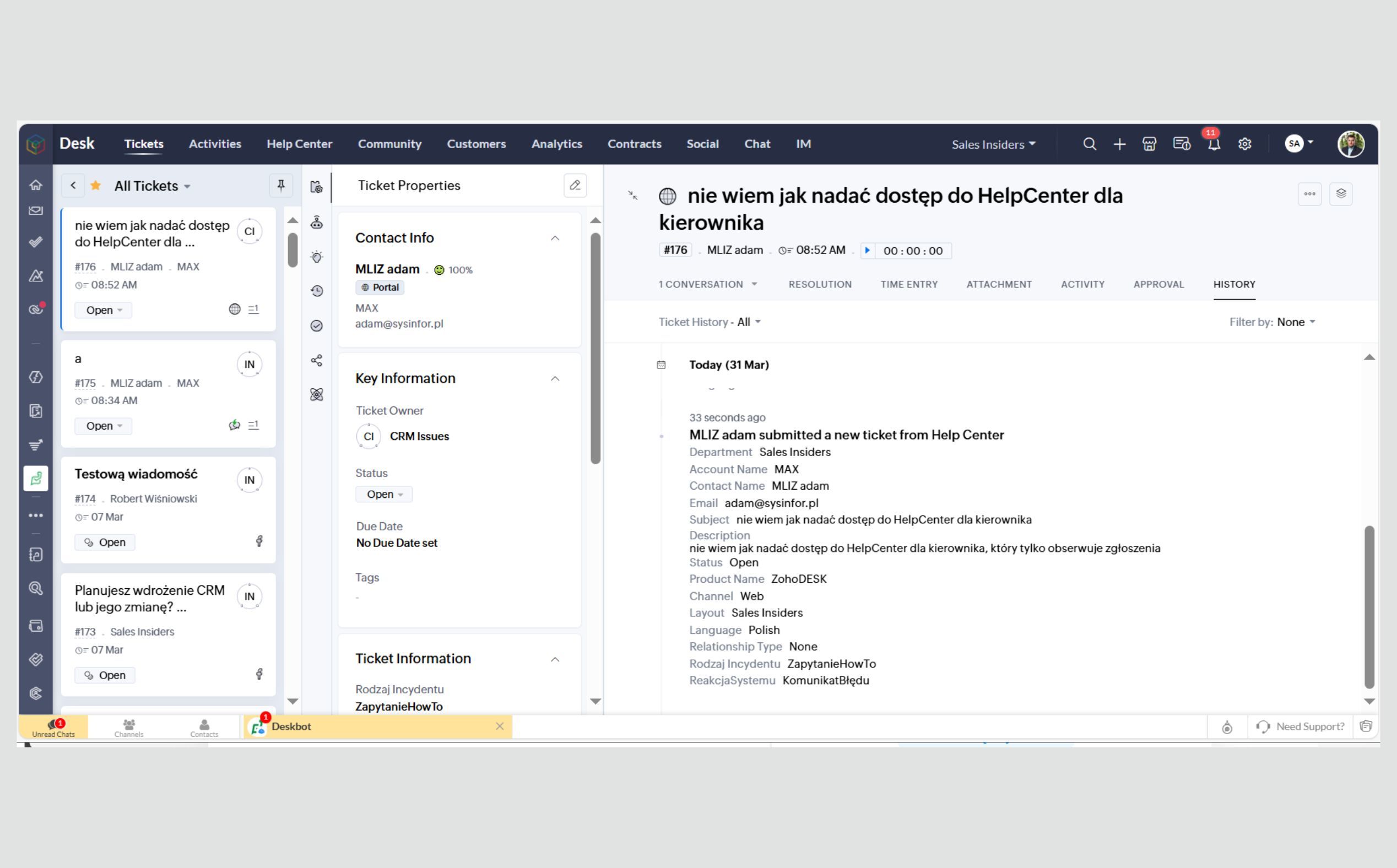Image resolution: width=1397 pixels, height=868 pixels.
Task: Open Status dropdown in Key Information
Action: click(x=383, y=494)
